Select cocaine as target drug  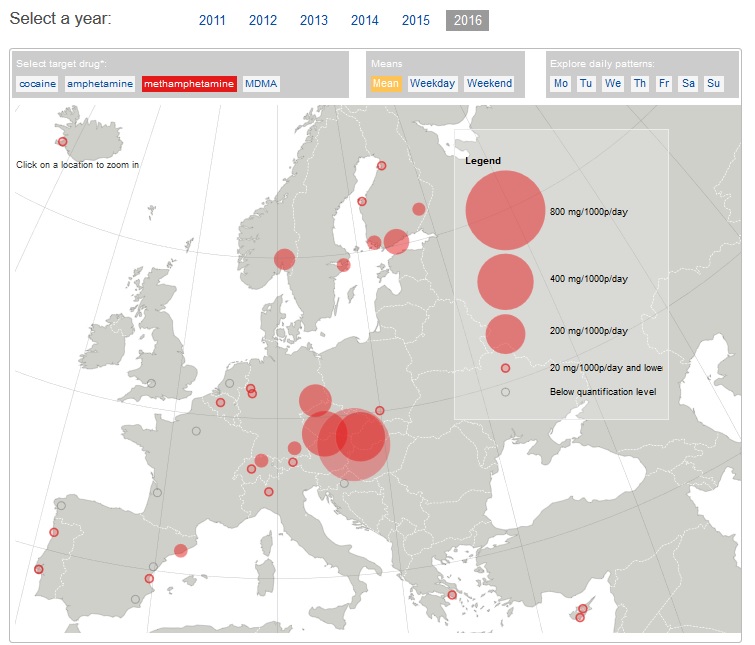[x=37, y=84]
